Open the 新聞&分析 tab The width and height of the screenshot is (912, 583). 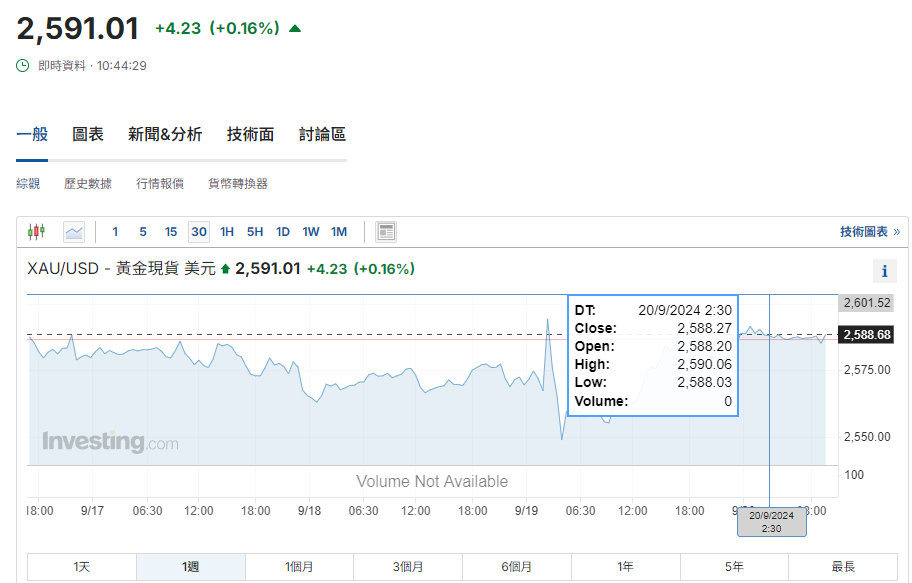(x=165, y=135)
